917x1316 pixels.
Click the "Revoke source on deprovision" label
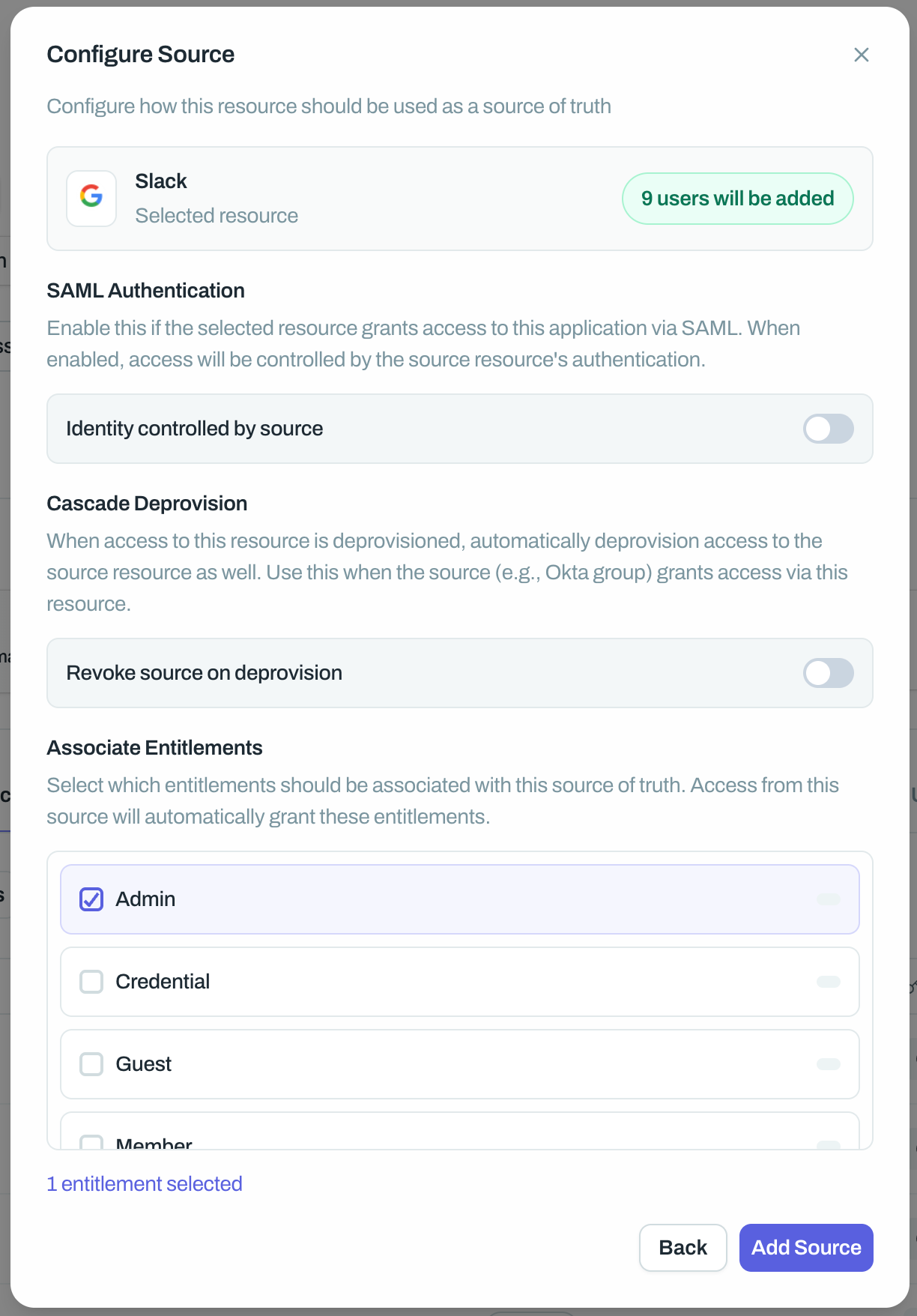(205, 673)
